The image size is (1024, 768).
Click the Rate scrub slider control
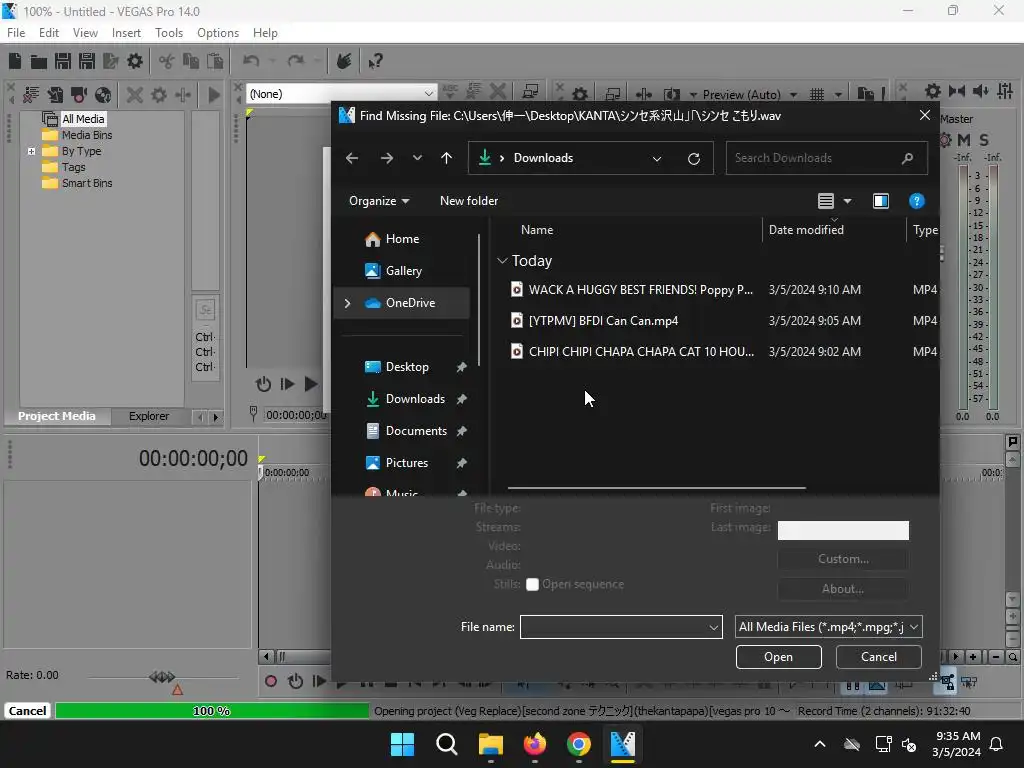162,677
